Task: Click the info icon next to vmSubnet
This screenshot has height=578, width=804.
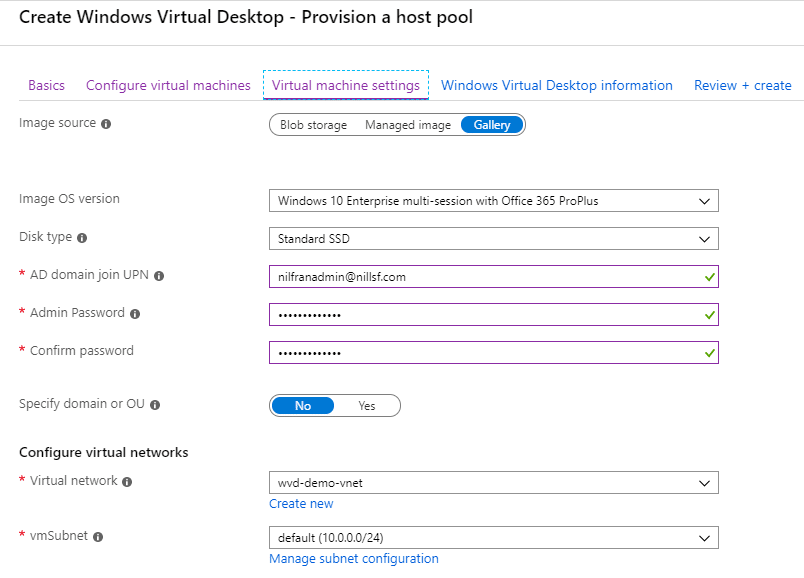Action: point(98,537)
